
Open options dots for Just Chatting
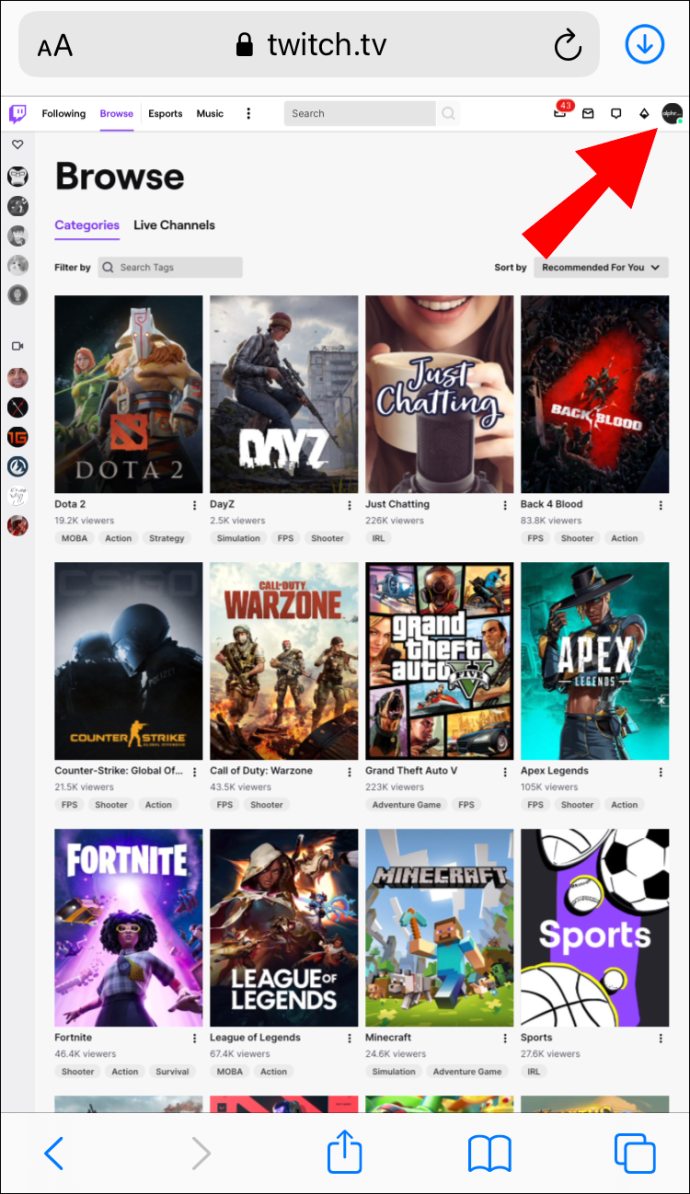click(505, 505)
